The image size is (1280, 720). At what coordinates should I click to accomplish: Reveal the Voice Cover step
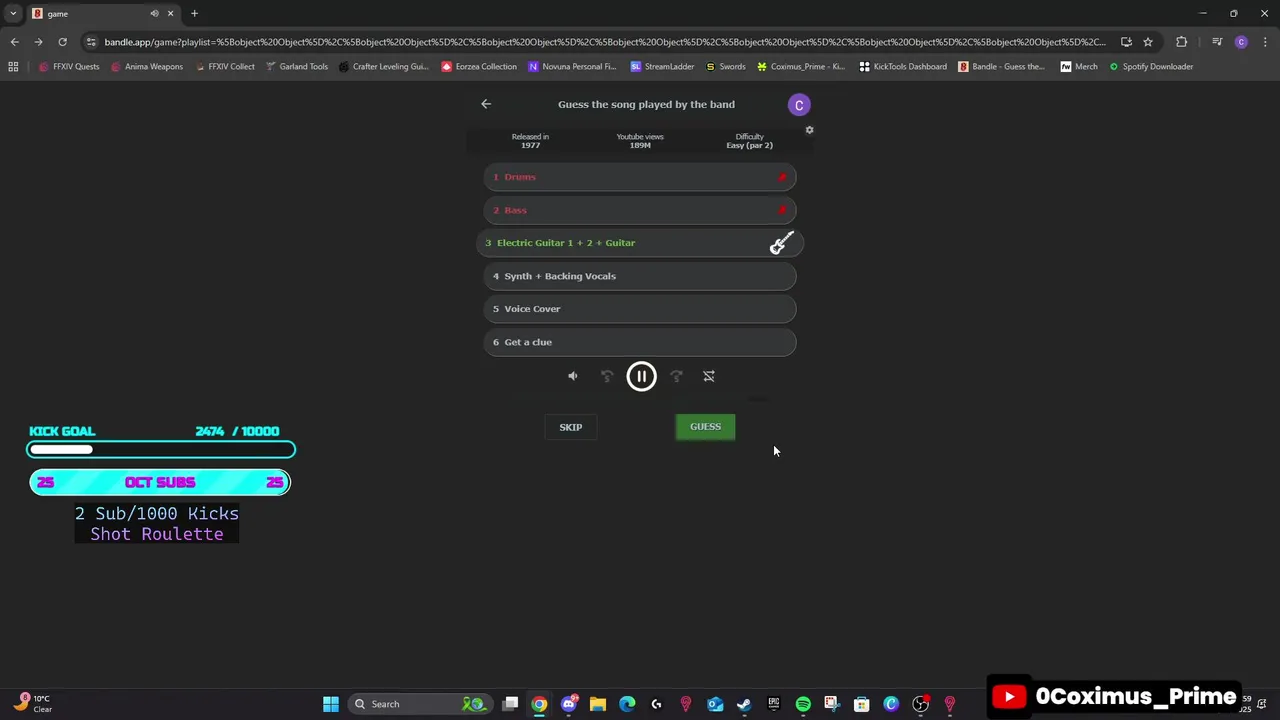click(640, 309)
